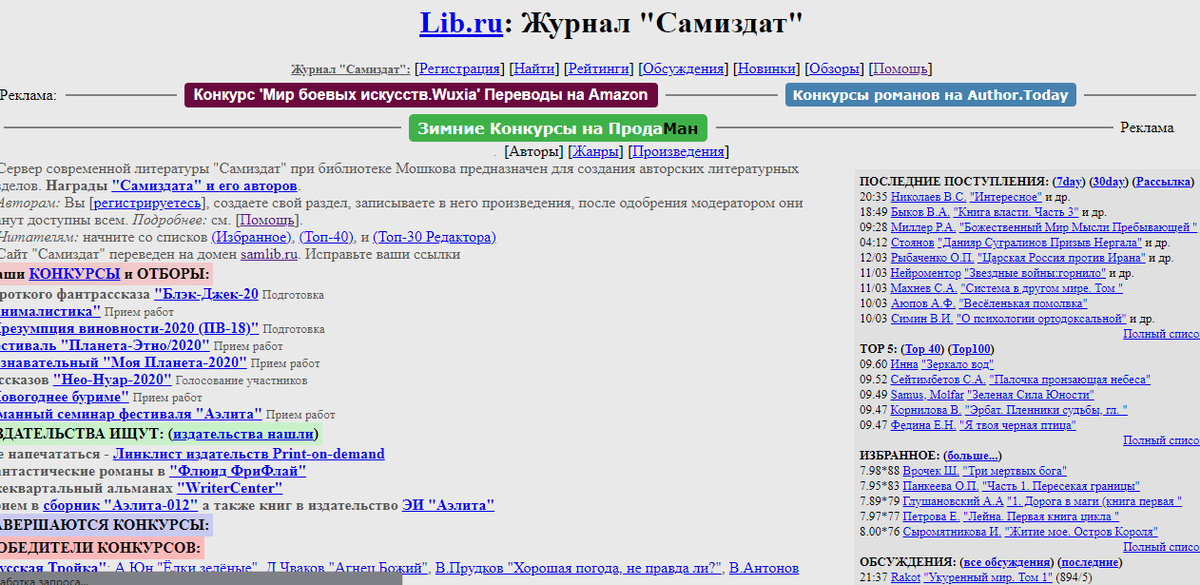Open the 'ЭИ Аэлита' publisher link

click(x=448, y=505)
